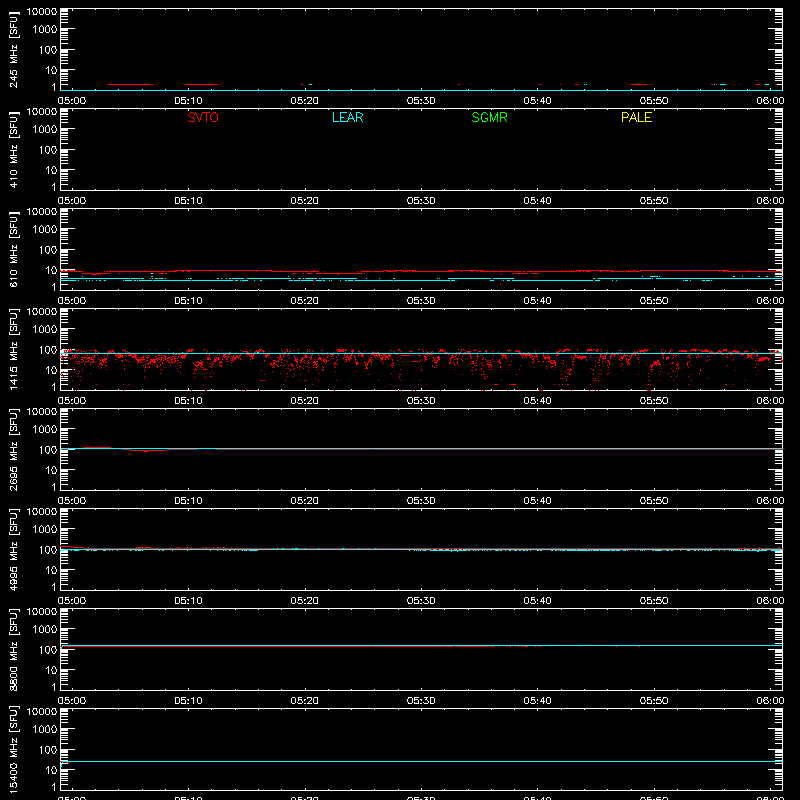
Task: Click 05:10 time label under 245 MHz plot
Action: (x=188, y=101)
